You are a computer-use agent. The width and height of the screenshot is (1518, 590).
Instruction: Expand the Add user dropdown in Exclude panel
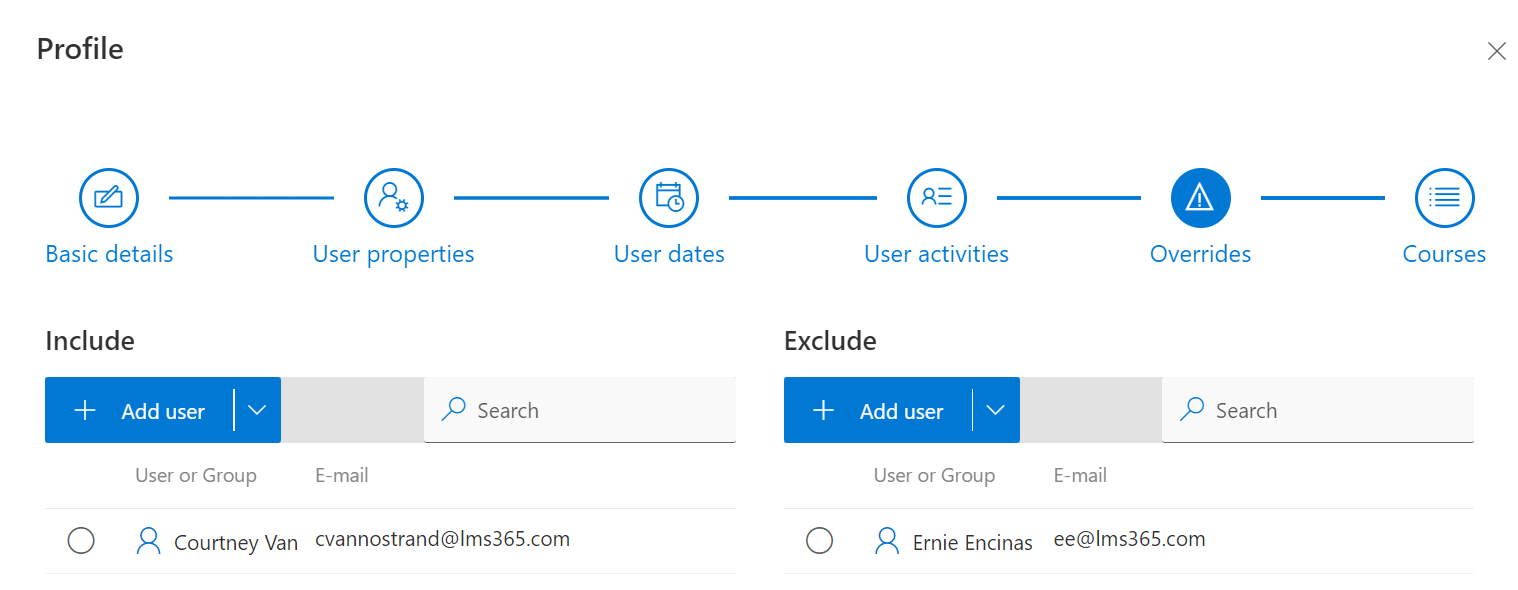click(995, 410)
